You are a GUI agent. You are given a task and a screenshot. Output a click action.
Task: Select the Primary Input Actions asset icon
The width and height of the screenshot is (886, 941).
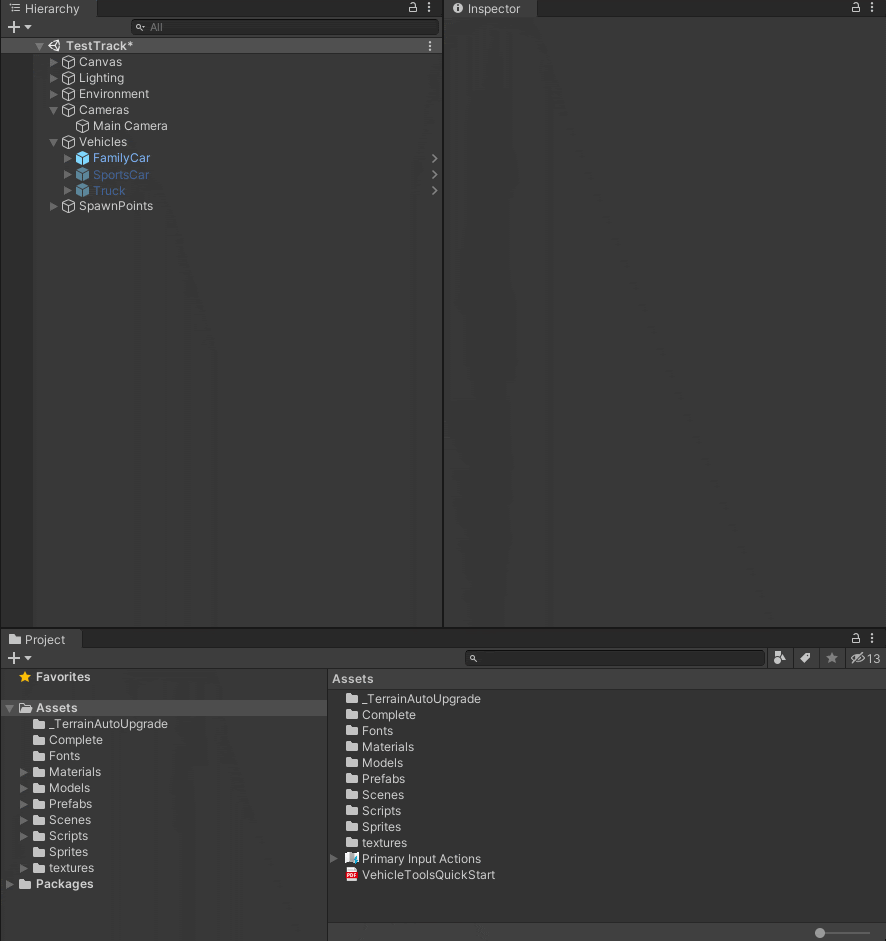tap(350, 858)
